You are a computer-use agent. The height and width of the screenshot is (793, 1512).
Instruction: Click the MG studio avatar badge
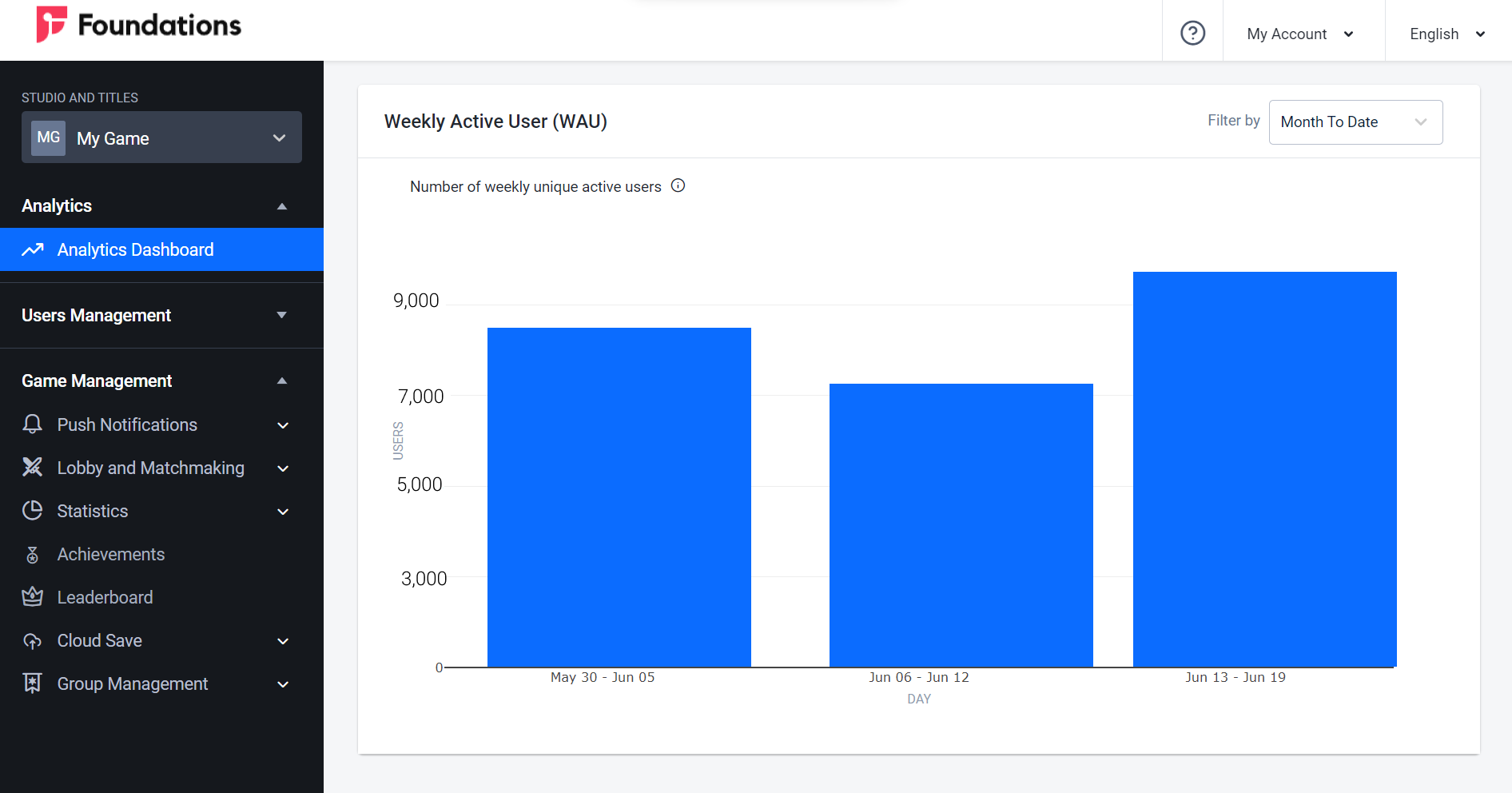[x=48, y=137]
